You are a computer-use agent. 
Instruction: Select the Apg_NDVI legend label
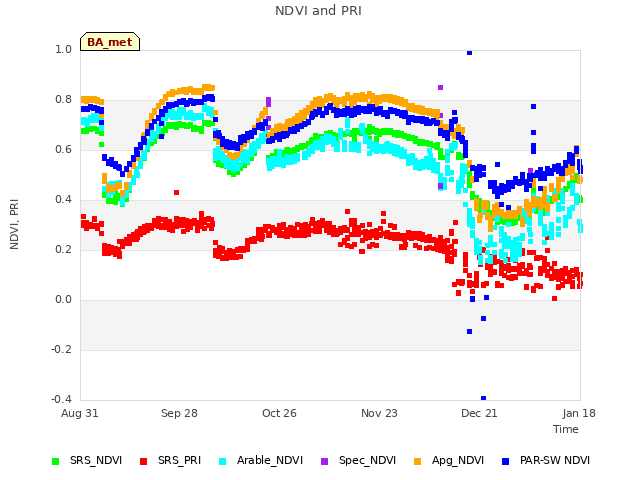(458, 460)
